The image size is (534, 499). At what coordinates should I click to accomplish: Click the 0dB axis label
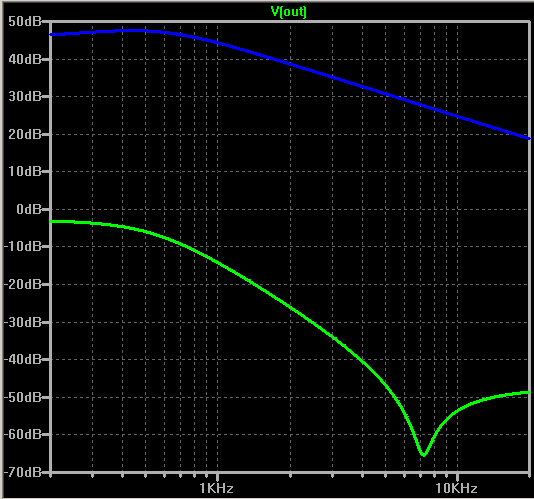[x=29, y=209]
